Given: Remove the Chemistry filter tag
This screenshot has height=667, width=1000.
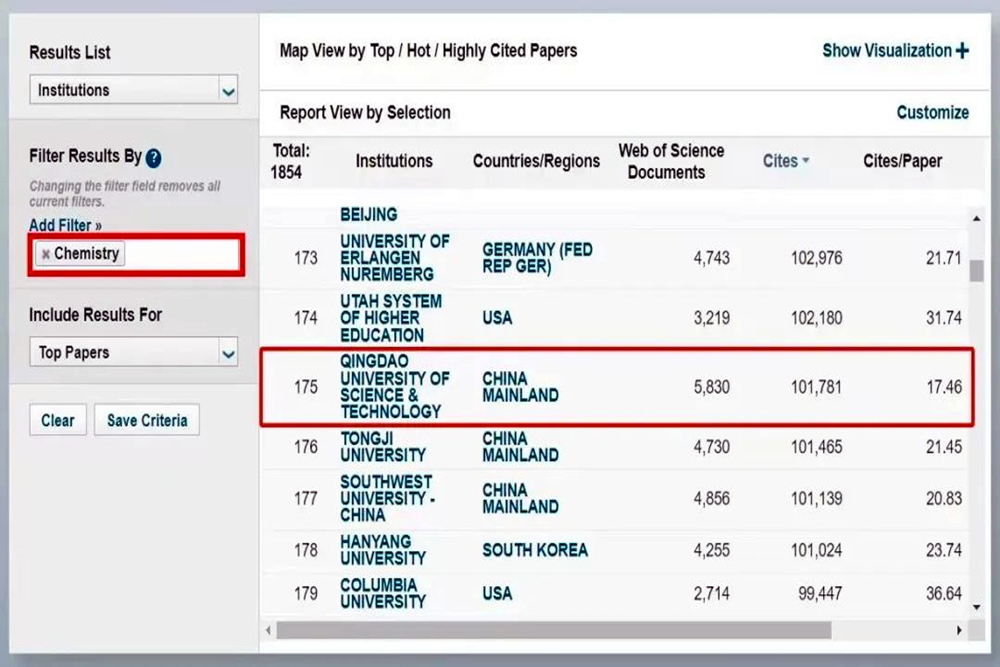Looking at the screenshot, I should (x=46, y=254).
